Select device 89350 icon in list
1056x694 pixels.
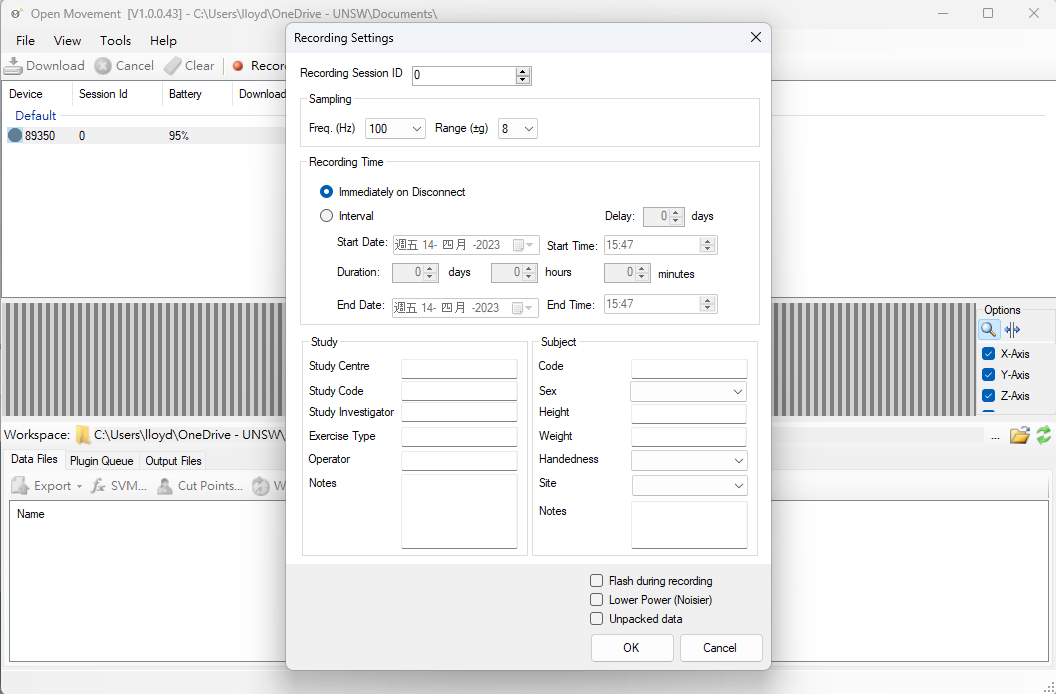click(x=15, y=135)
